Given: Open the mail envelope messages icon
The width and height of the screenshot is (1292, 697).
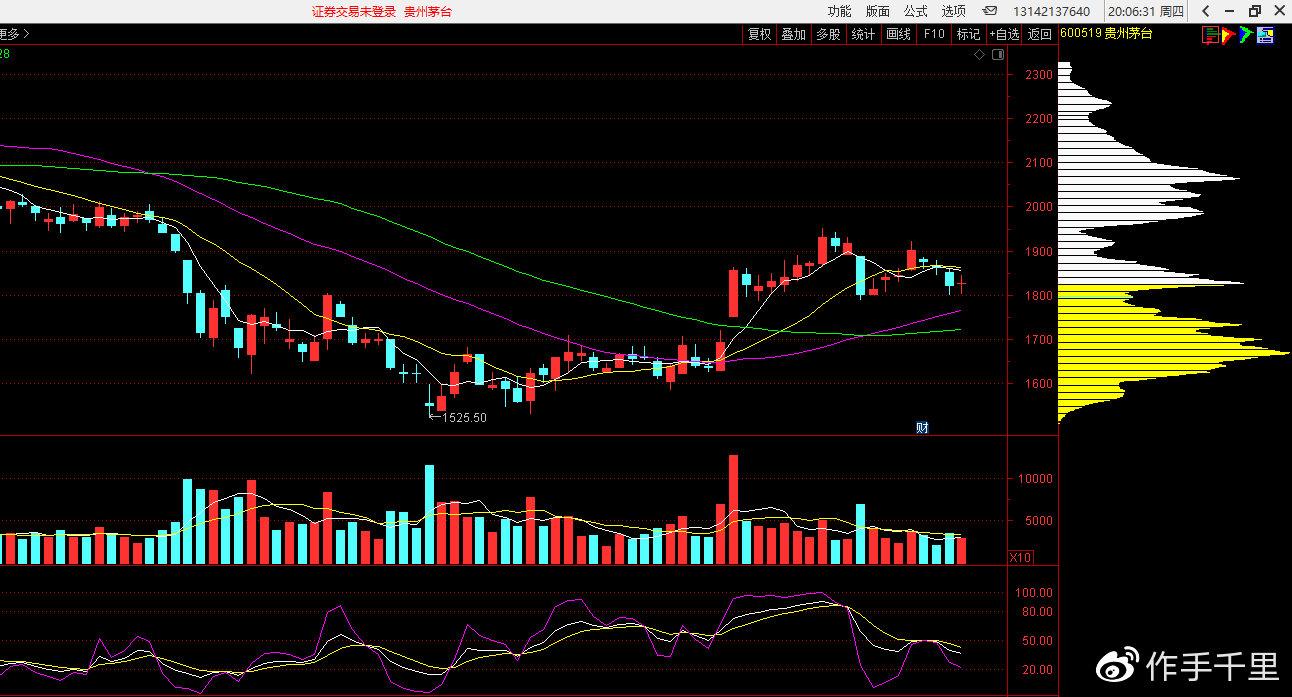Looking at the screenshot, I should [x=990, y=11].
